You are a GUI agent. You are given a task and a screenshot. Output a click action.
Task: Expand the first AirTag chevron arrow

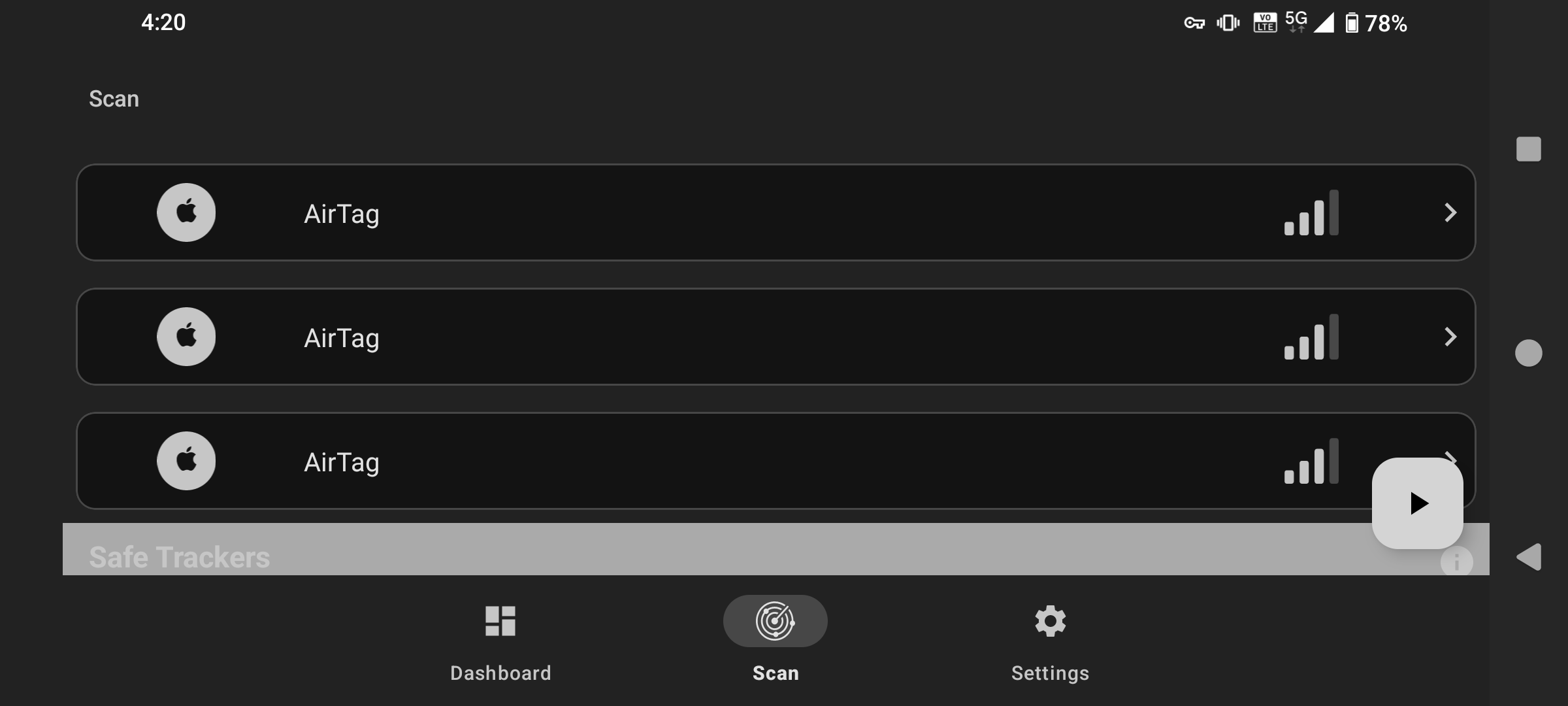1450,212
